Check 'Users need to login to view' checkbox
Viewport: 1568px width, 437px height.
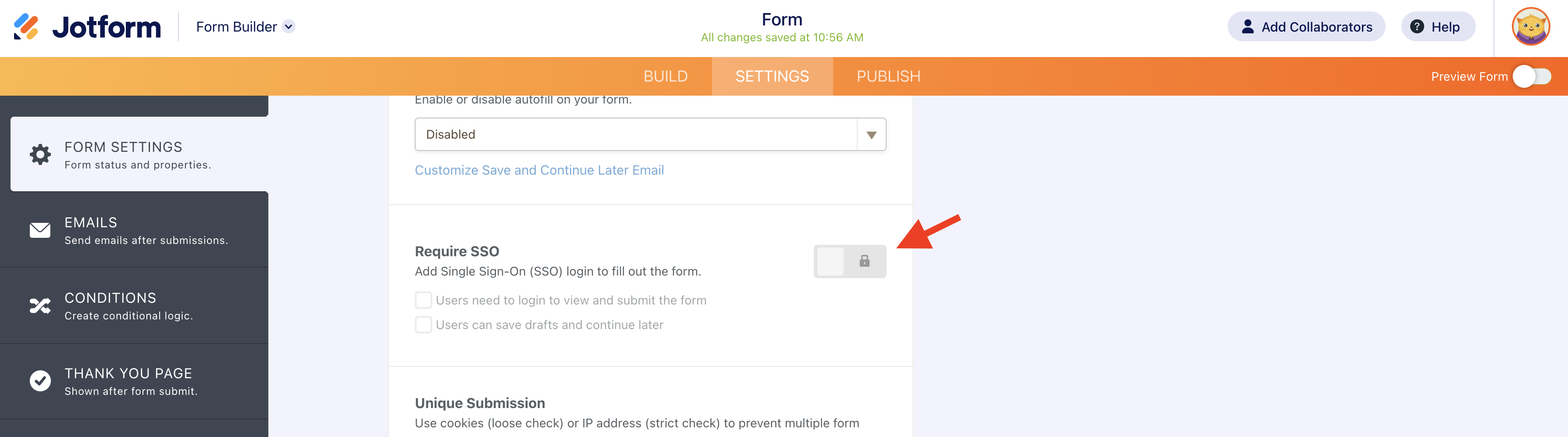(423, 300)
